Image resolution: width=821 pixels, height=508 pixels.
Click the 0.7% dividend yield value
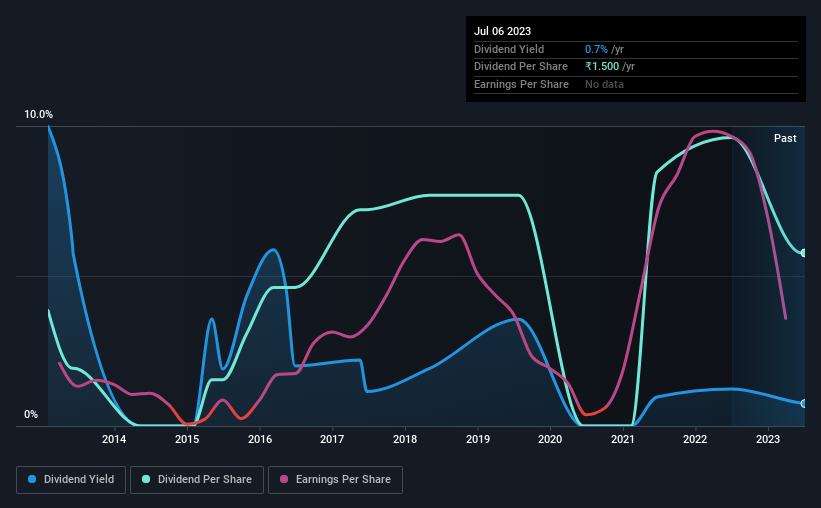pyautogui.click(x=596, y=49)
